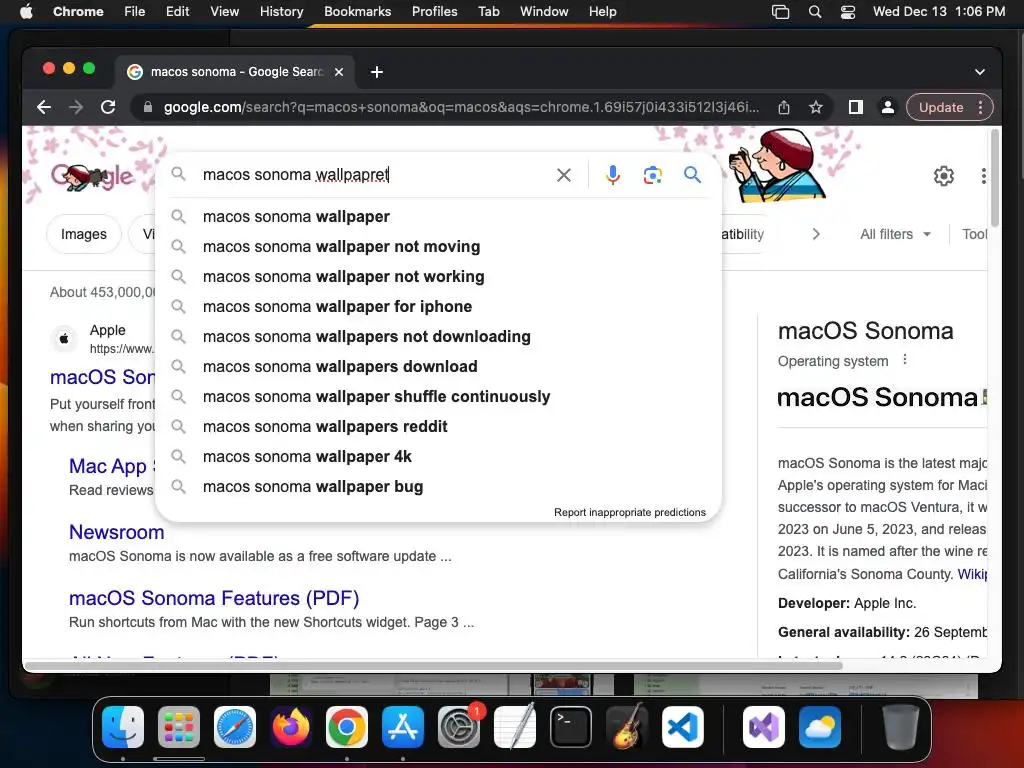The height and width of the screenshot is (768, 1024).
Task: Start voice search with the microphone icon
Action: (613, 175)
